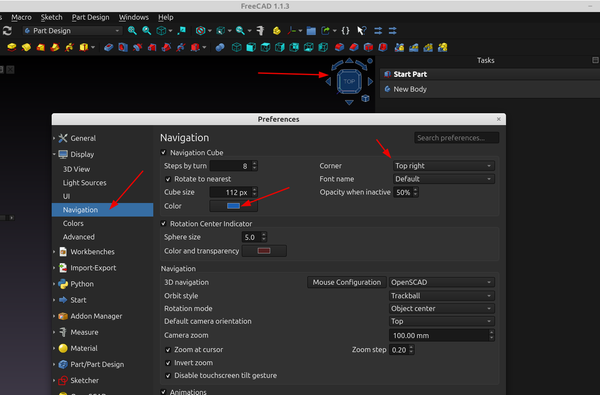Image resolution: width=600 pixels, height=395 pixels.
Task: Click navigation cube left arrow
Action: [328, 82]
